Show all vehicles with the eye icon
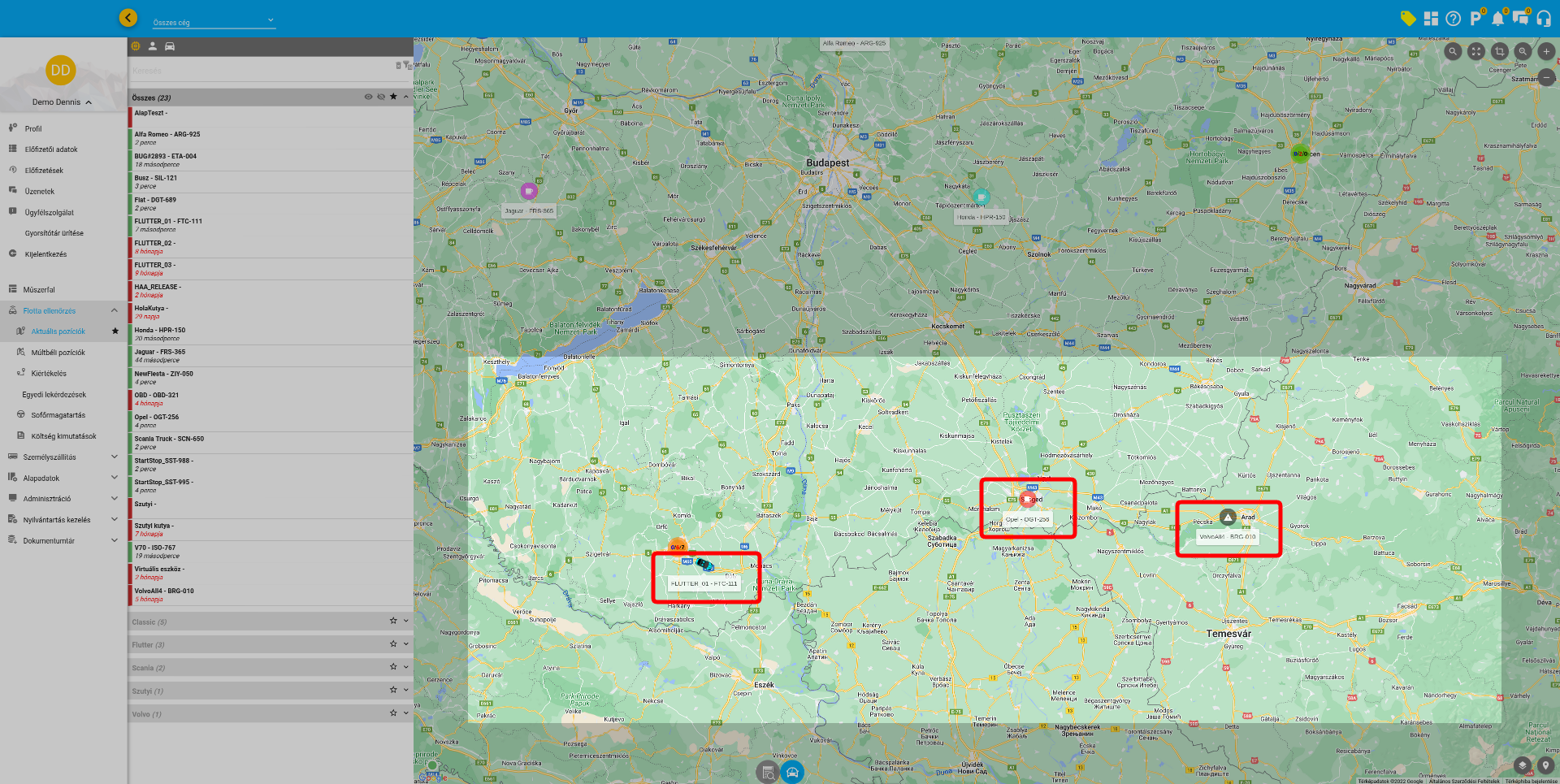The image size is (1560, 784). point(368,97)
